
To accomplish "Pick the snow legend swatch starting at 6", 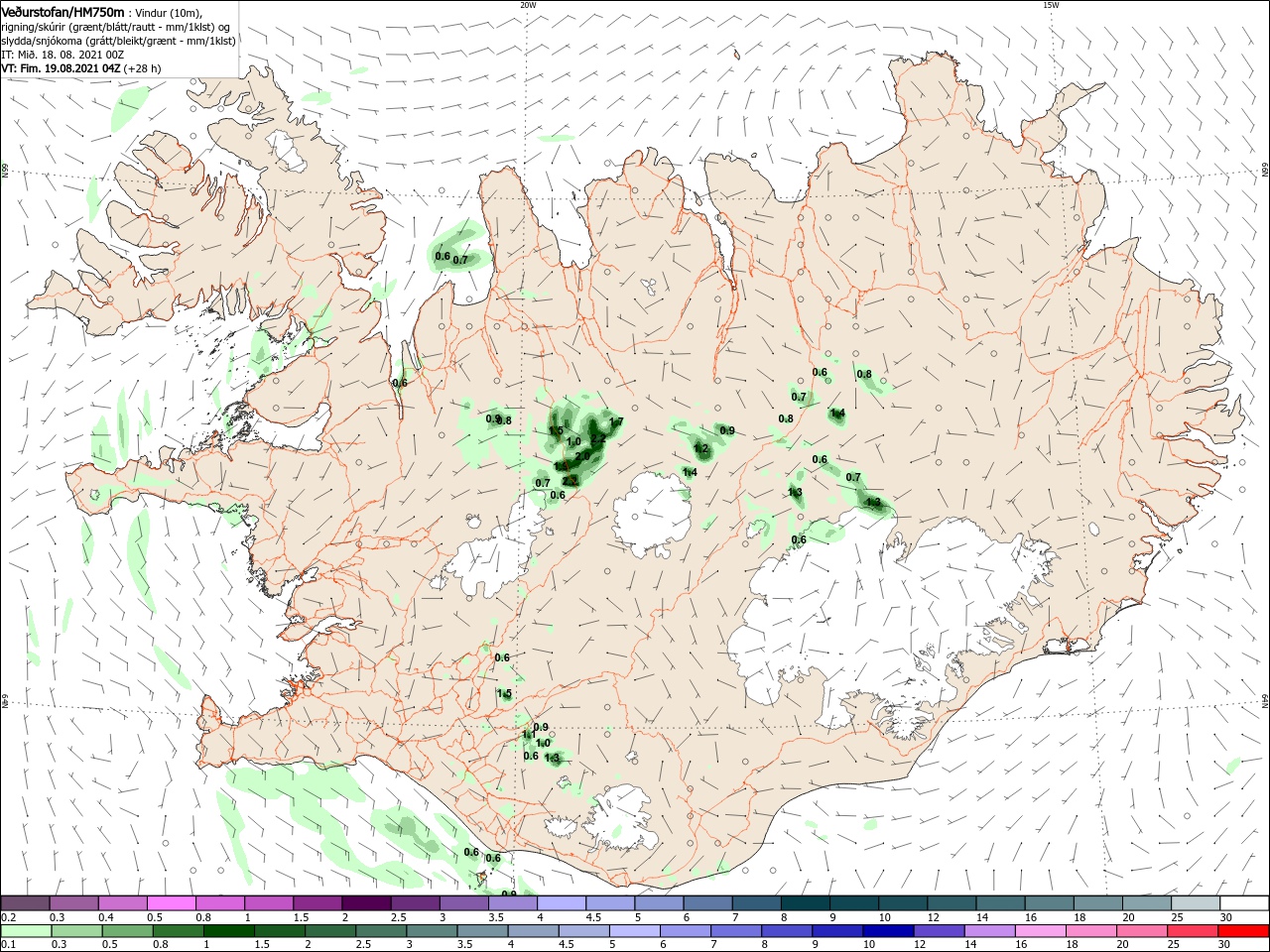I will pyautogui.click(x=708, y=903).
